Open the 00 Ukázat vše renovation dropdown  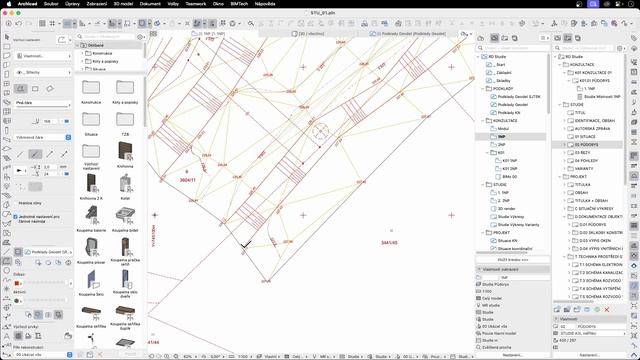43,355
